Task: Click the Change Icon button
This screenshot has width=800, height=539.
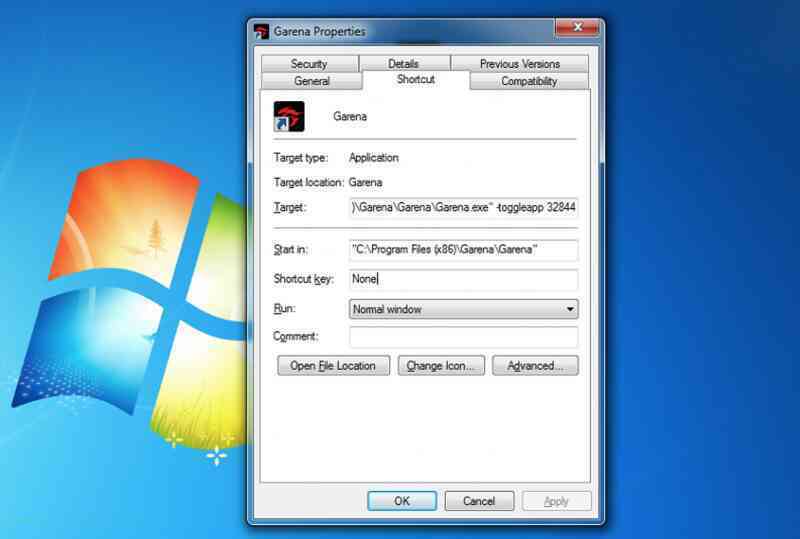Action: coord(441,366)
